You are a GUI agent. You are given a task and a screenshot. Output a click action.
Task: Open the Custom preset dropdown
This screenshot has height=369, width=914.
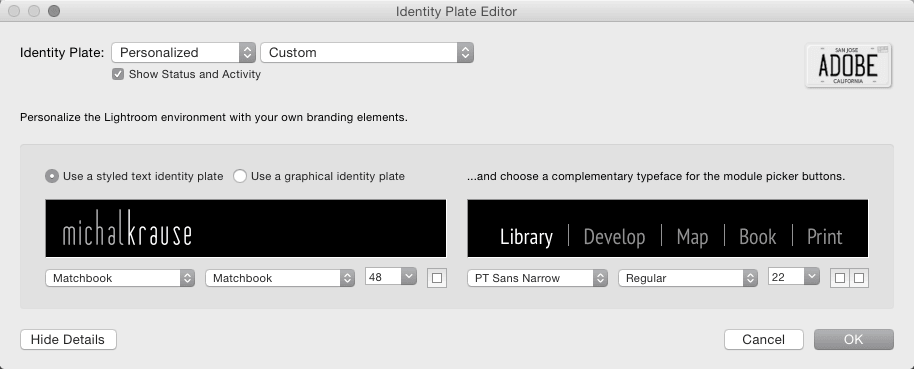coord(367,52)
